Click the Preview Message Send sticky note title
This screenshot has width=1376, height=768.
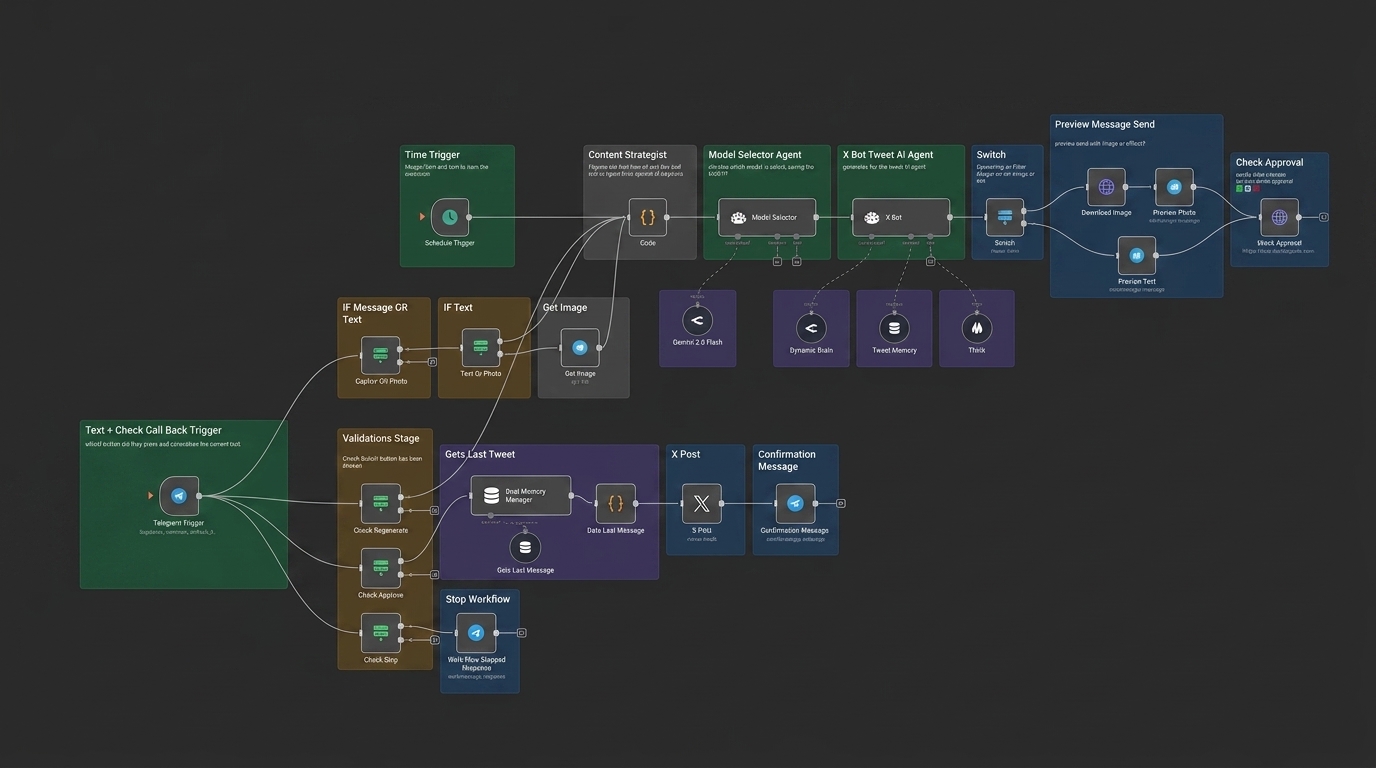pos(1105,125)
